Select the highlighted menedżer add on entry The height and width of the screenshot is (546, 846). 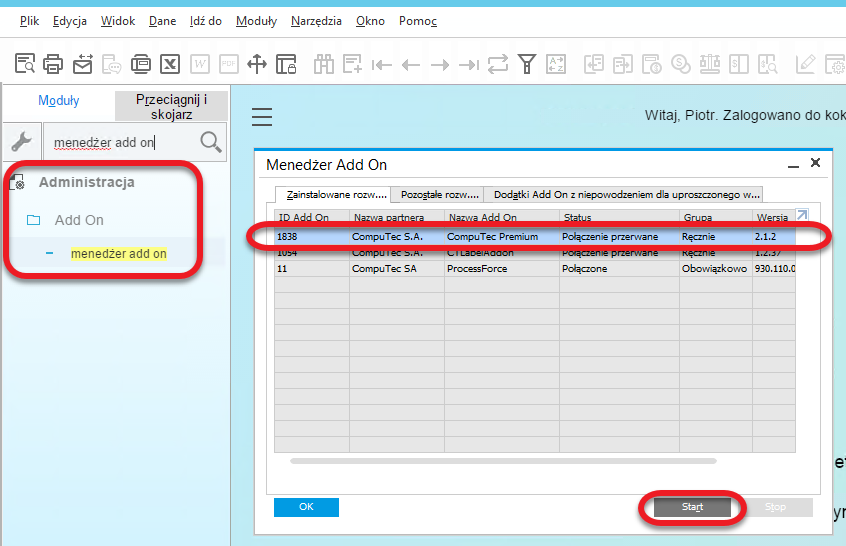pos(118,254)
